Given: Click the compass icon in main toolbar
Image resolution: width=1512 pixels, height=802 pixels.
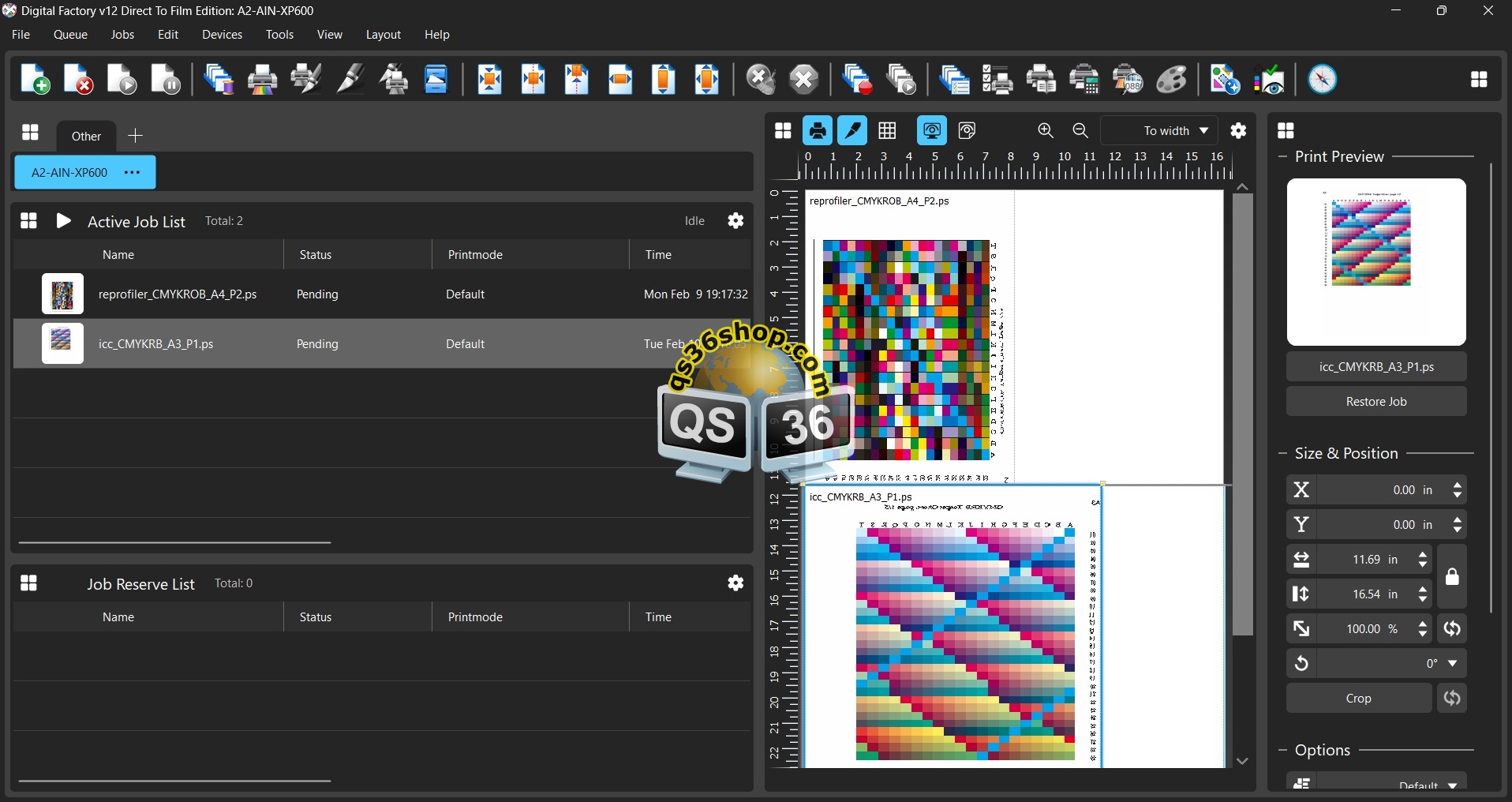Looking at the screenshot, I should click(x=1323, y=80).
